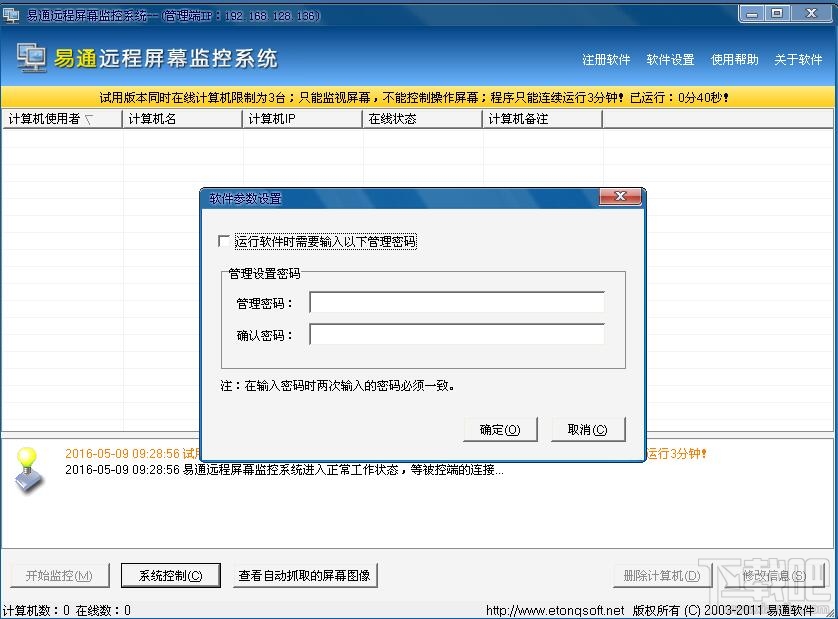Click the 取消(C) button in the dialog

(588, 429)
